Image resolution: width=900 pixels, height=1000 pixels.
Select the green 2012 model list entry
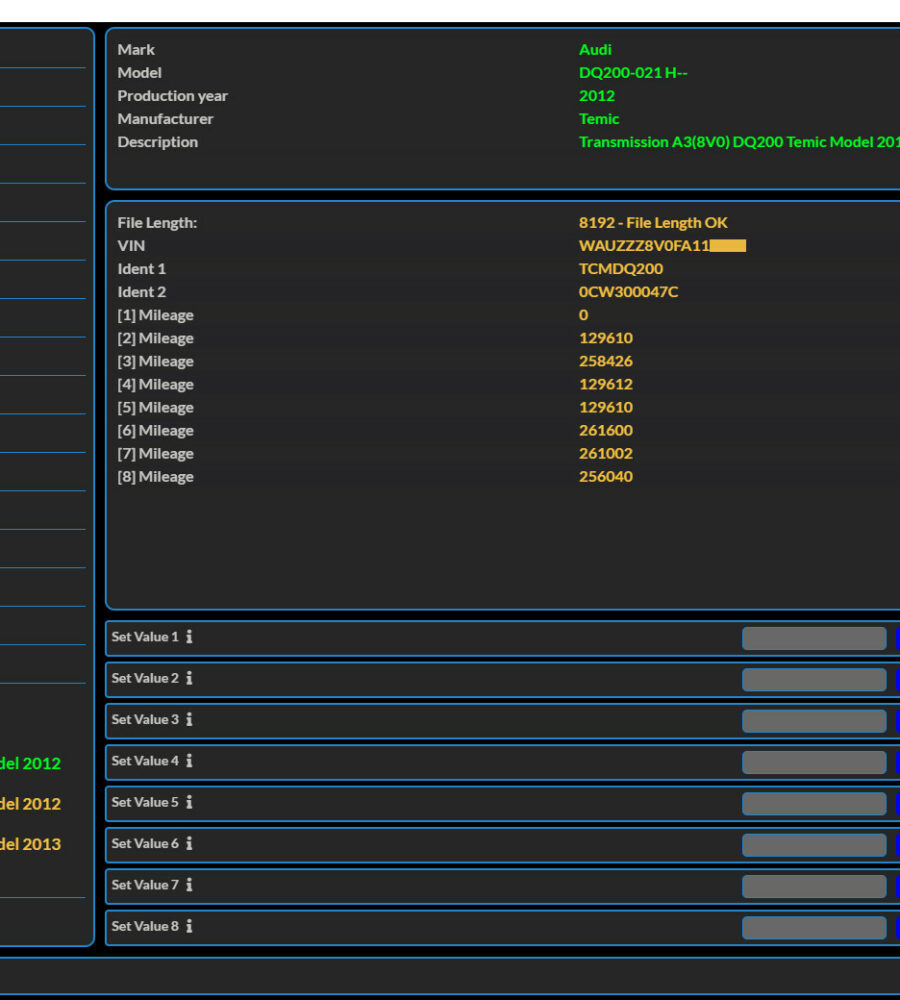pos(30,763)
